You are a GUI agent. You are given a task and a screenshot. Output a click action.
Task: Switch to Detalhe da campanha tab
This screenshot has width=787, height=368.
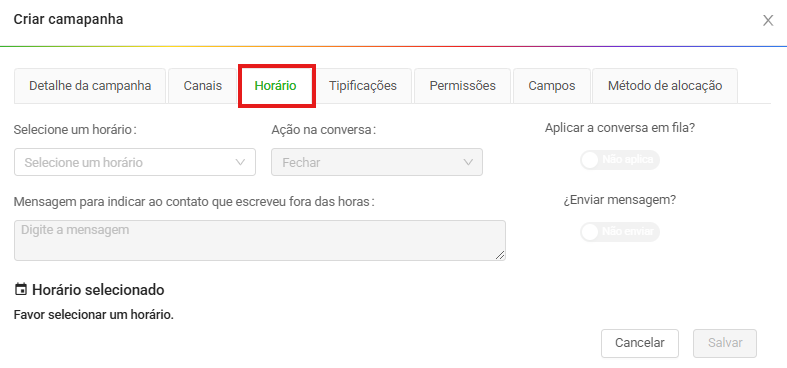click(90, 86)
